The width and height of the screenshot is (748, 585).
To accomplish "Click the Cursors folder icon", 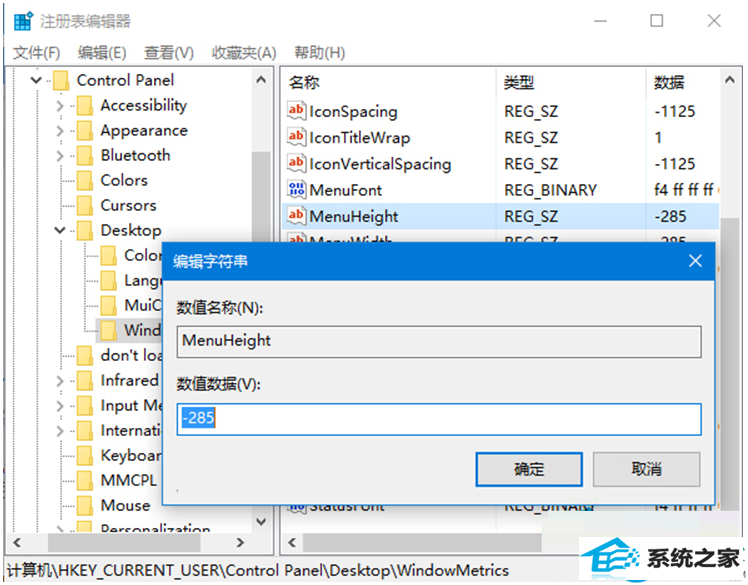I will [x=85, y=206].
